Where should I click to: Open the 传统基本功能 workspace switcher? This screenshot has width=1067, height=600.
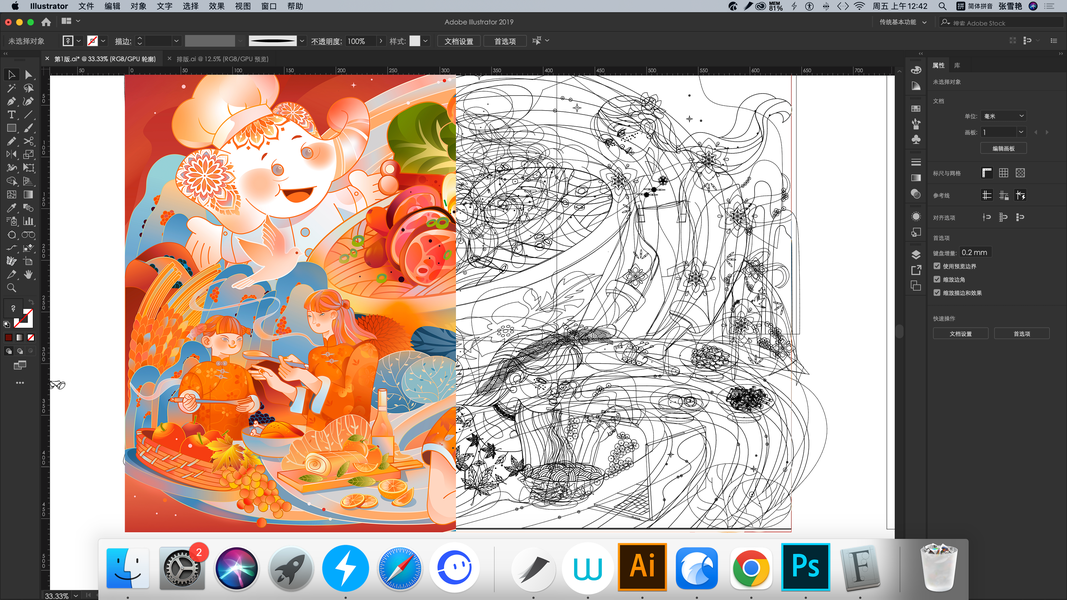point(902,22)
